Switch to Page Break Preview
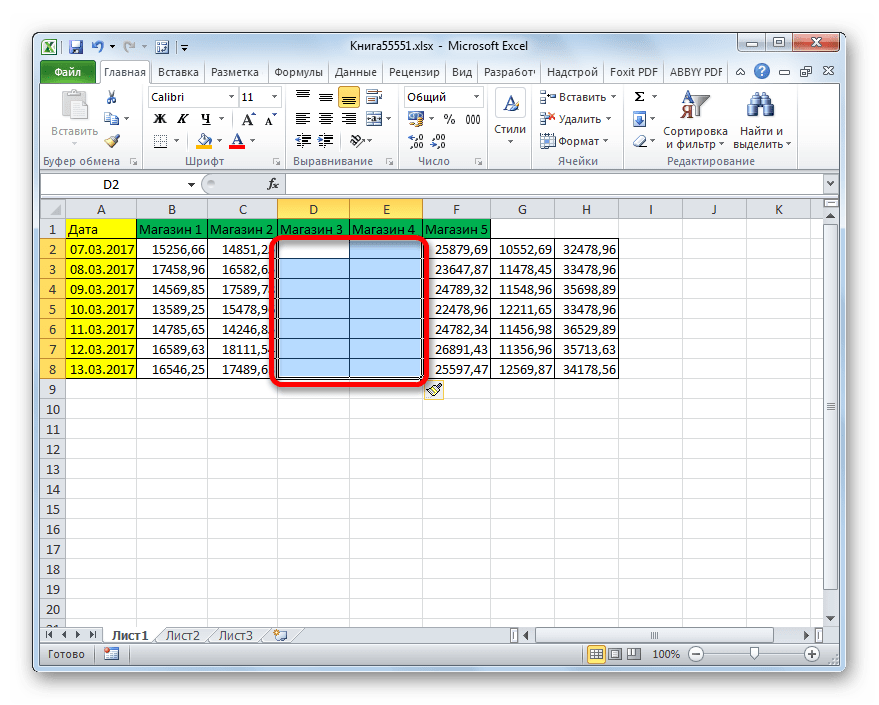The height and width of the screenshot is (705, 879). [633, 654]
